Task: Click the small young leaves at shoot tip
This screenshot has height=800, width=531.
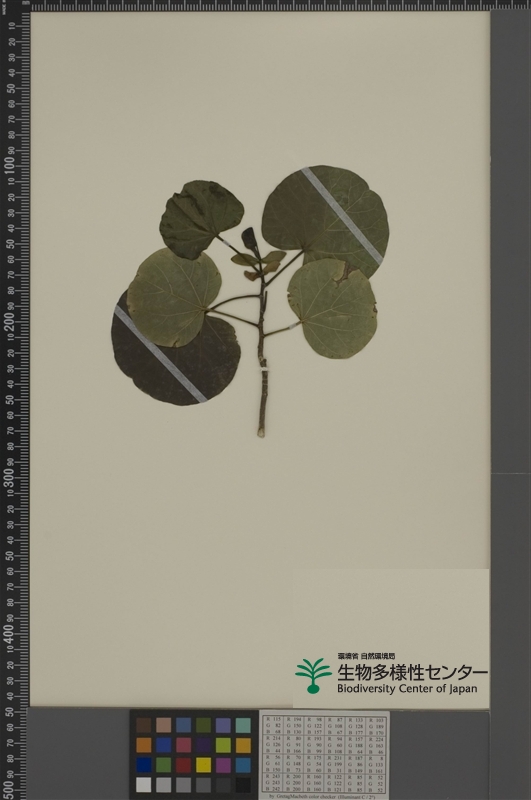Action: [x=258, y=255]
